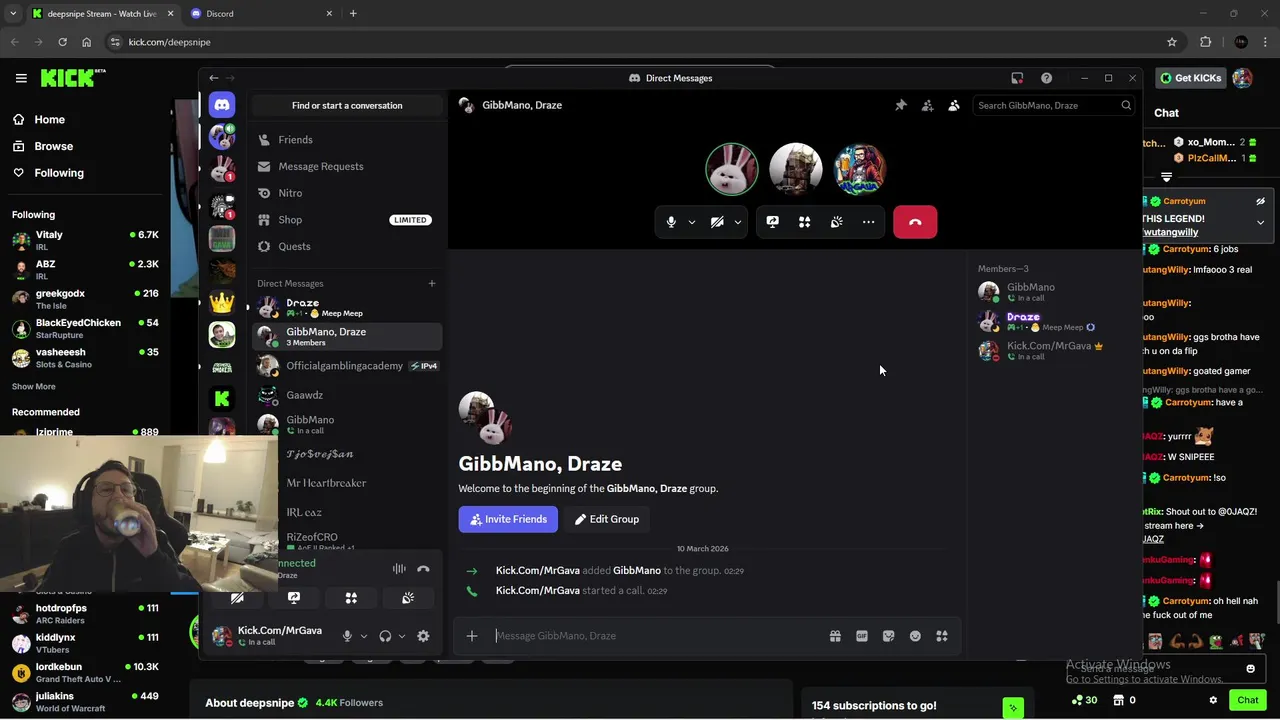Turn on camera in voice panel
This screenshot has width=1280, height=720.
click(x=237, y=598)
